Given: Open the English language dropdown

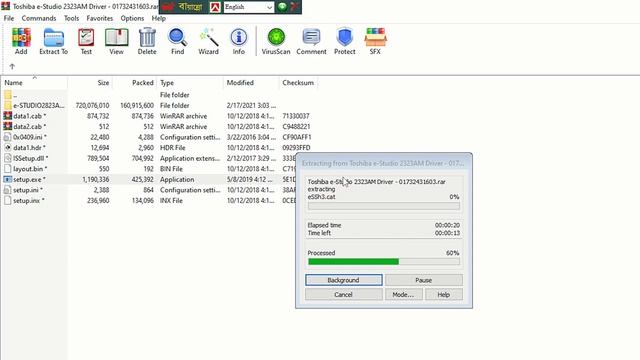Looking at the screenshot, I should click(249, 7).
